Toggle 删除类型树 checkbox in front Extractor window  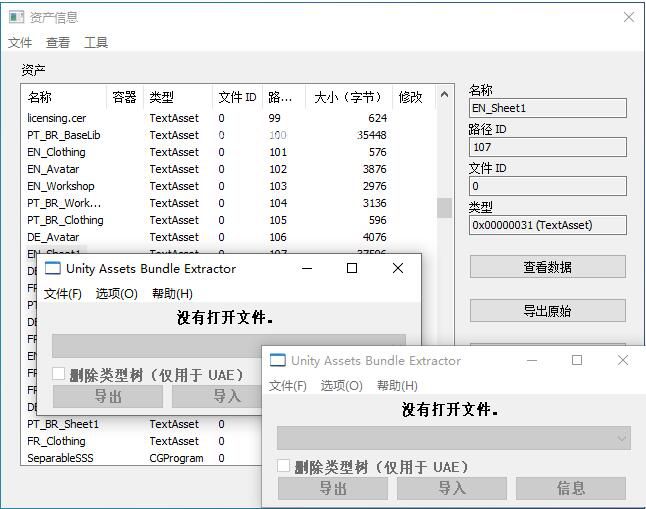[283, 466]
